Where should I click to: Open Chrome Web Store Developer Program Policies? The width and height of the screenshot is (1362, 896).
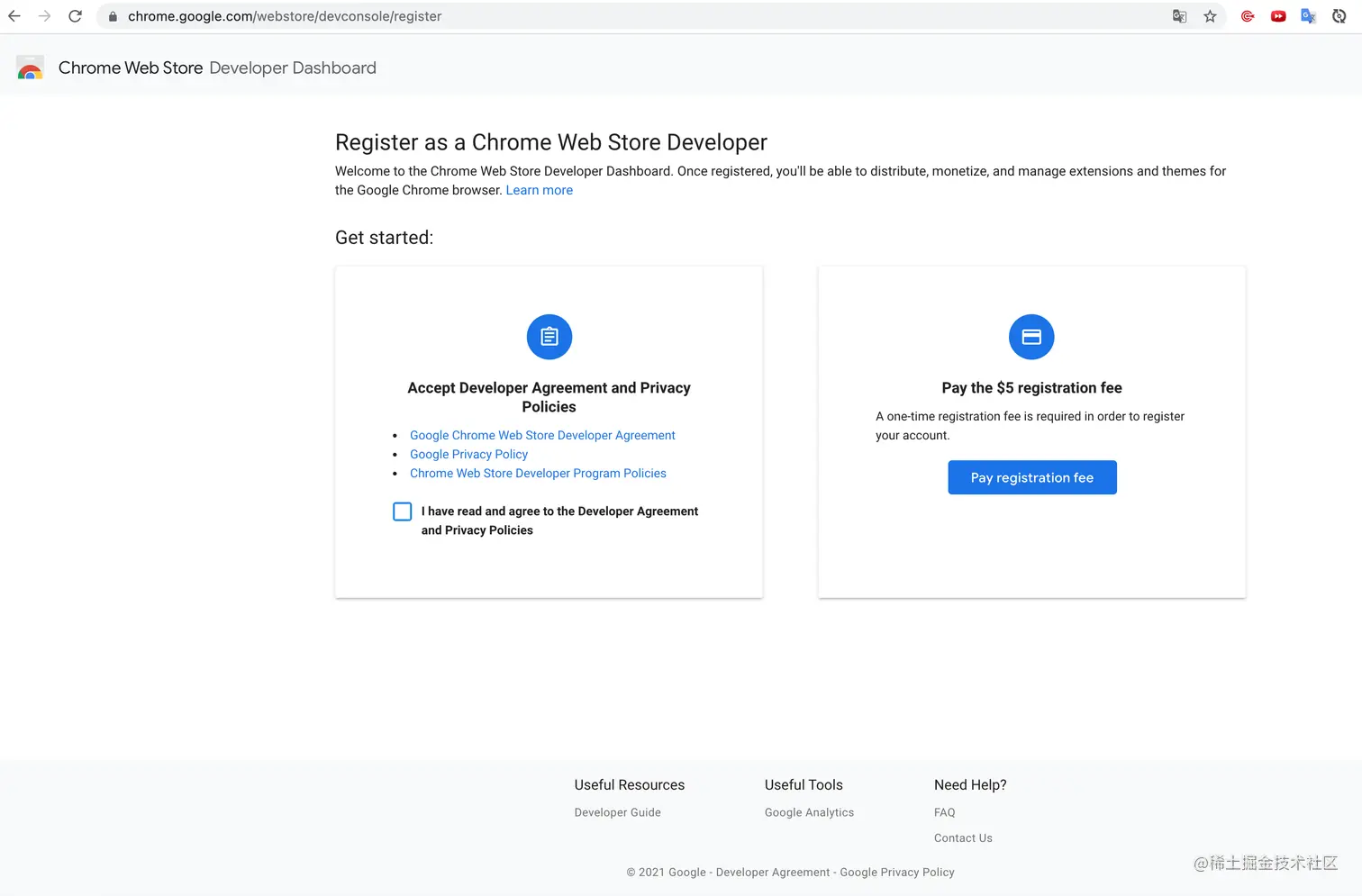[538, 473]
